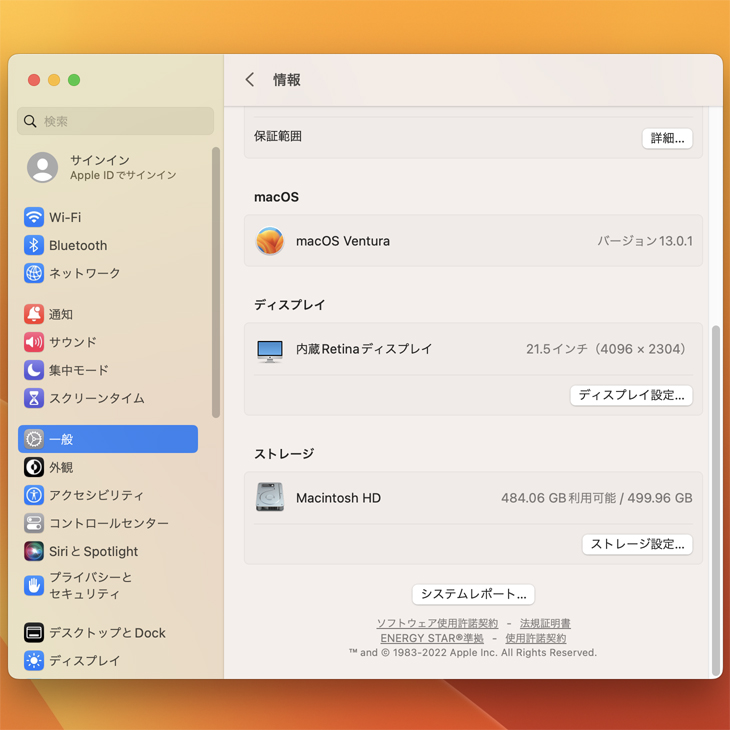Screen dimensions: 730x730
Task: Open ソフトウェア使用許諾契約 link
Action: pyautogui.click(x=437, y=624)
